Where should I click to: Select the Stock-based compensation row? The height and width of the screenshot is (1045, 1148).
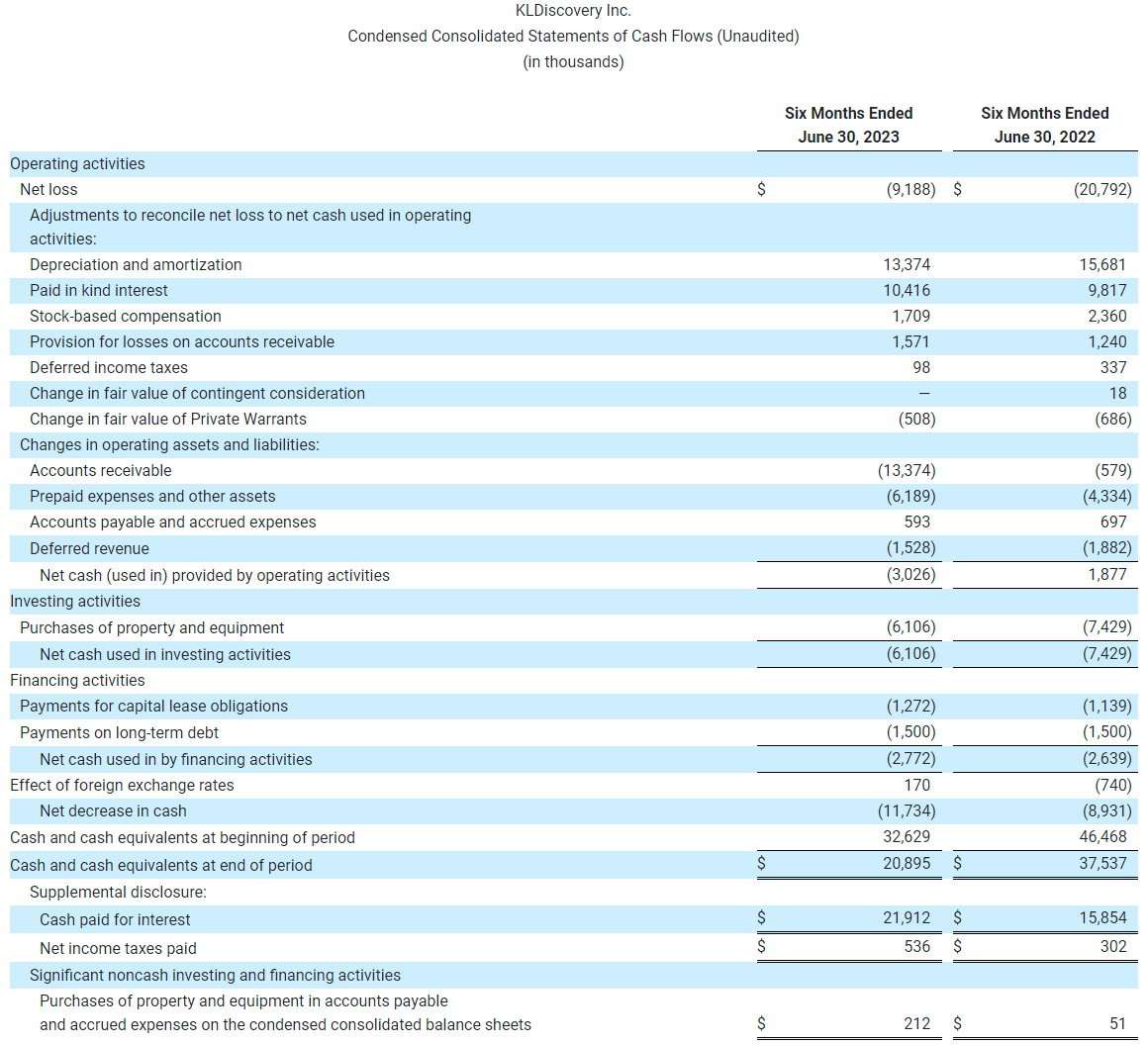(x=125, y=316)
